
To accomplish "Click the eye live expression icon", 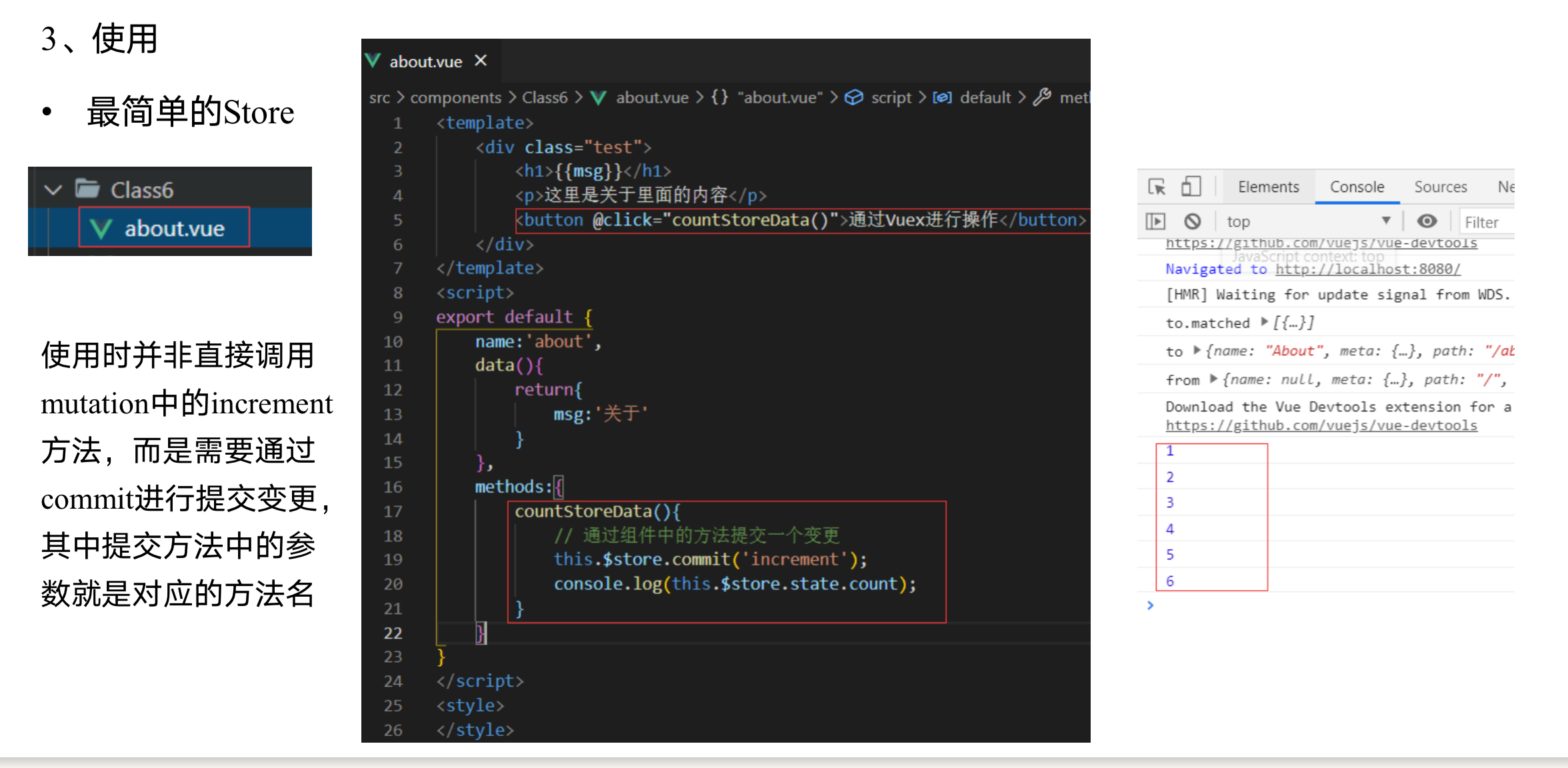I will pos(1427,221).
